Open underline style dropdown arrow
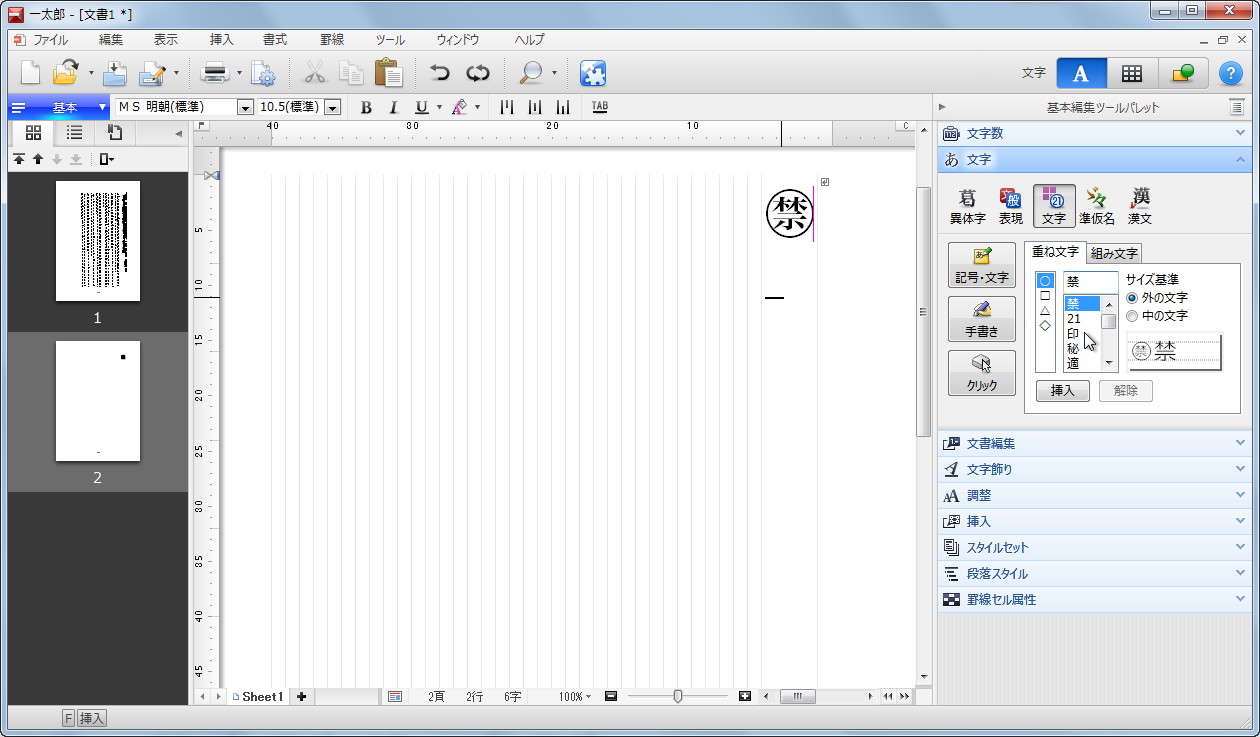Screen dimensions: 1260x737 [439, 107]
